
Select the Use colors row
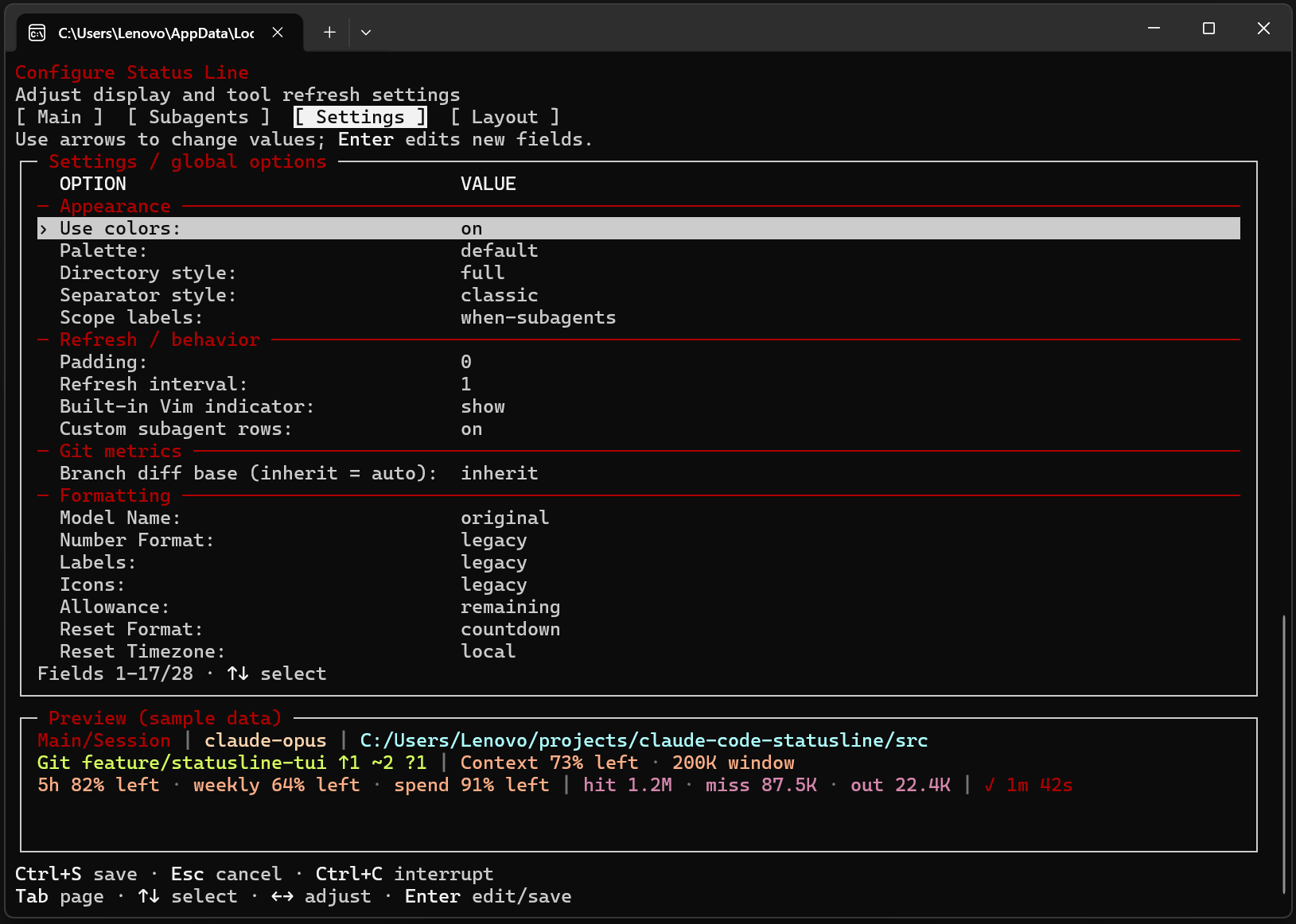point(639,228)
